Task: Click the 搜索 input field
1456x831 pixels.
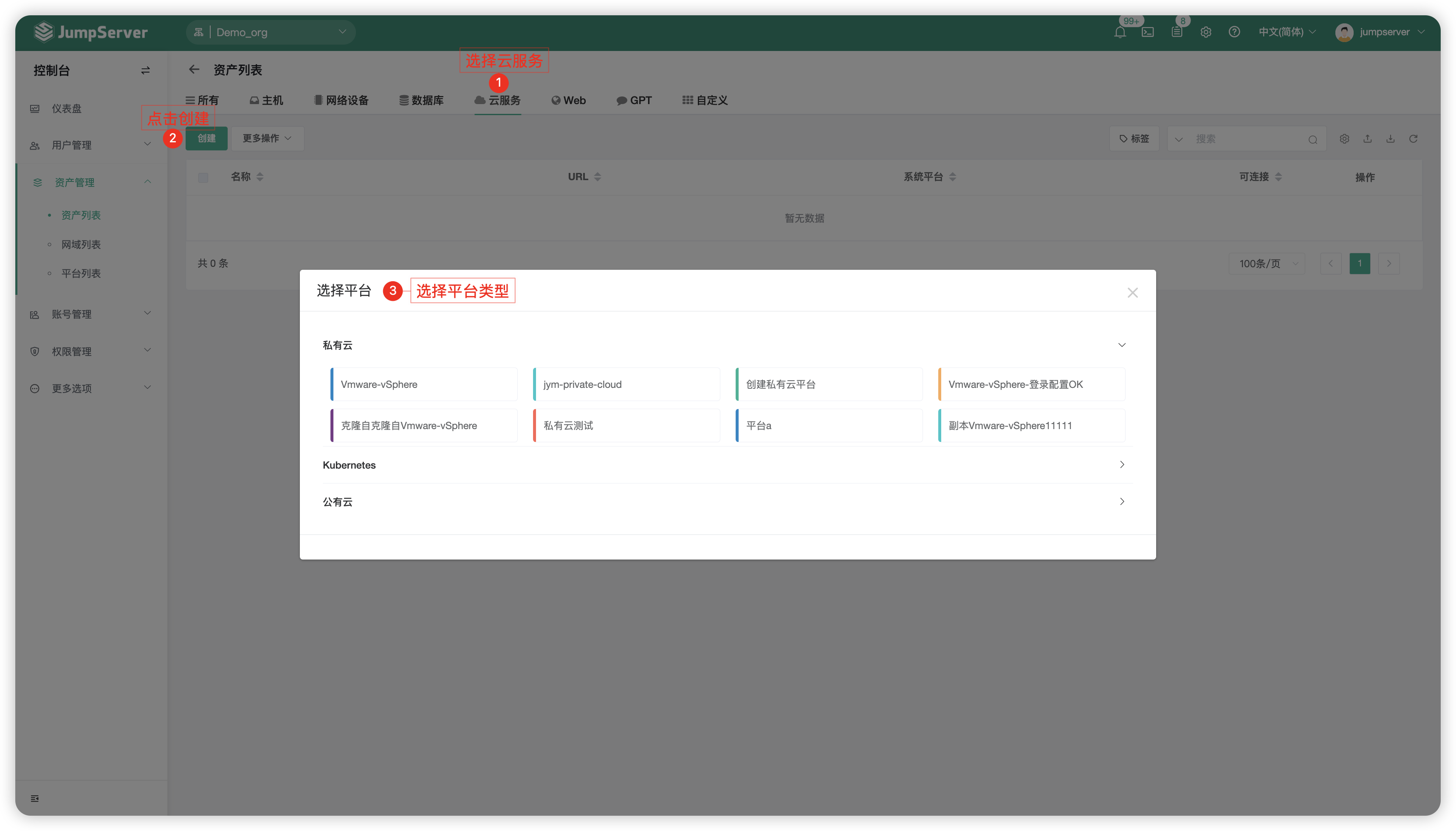Action: (x=1248, y=139)
